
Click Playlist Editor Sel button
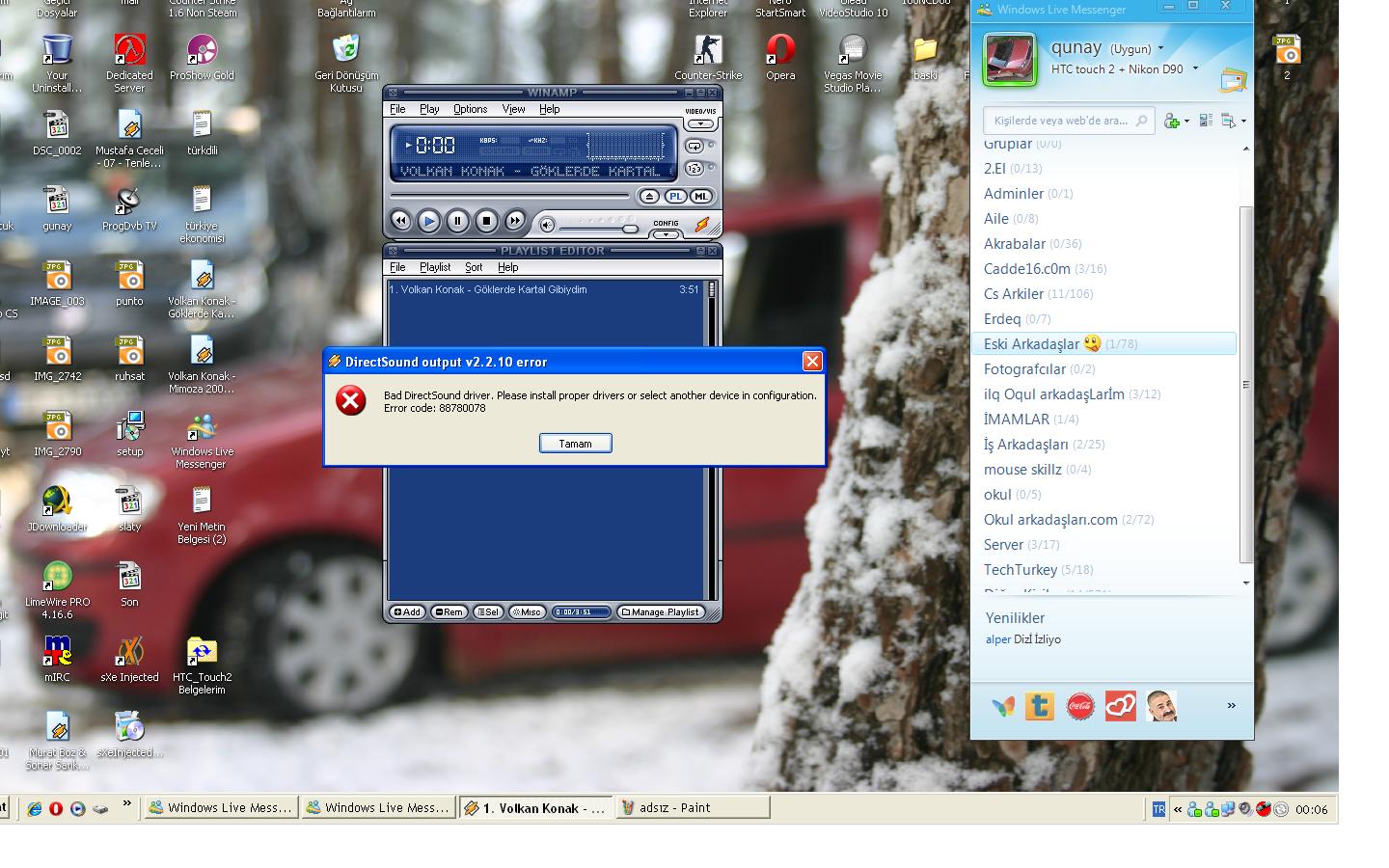[x=488, y=611]
